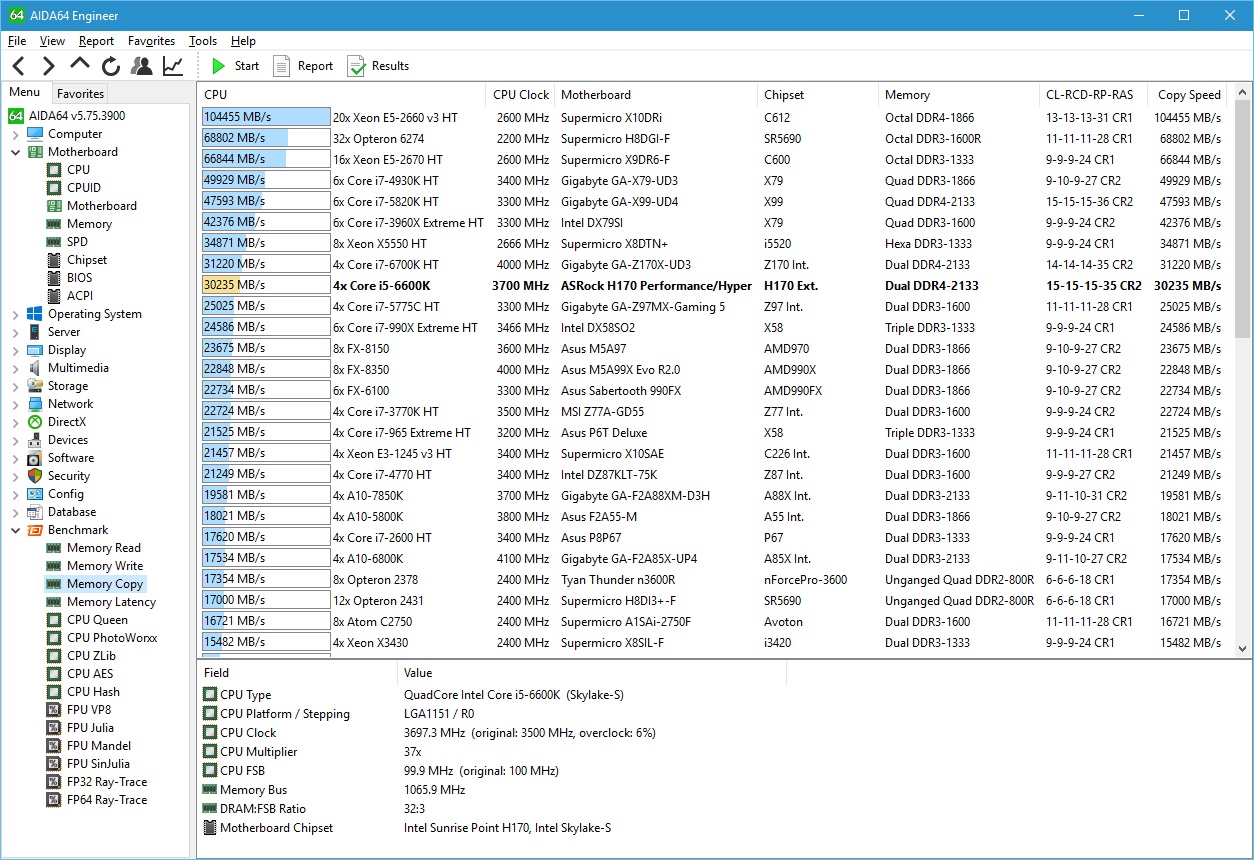Collapse the Benchmark tree node
This screenshot has width=1254, height=860.
tap(16, 530)
